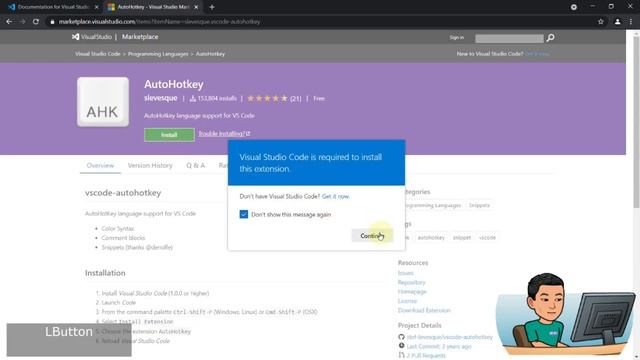Click the address bar URL

point(159,22)
